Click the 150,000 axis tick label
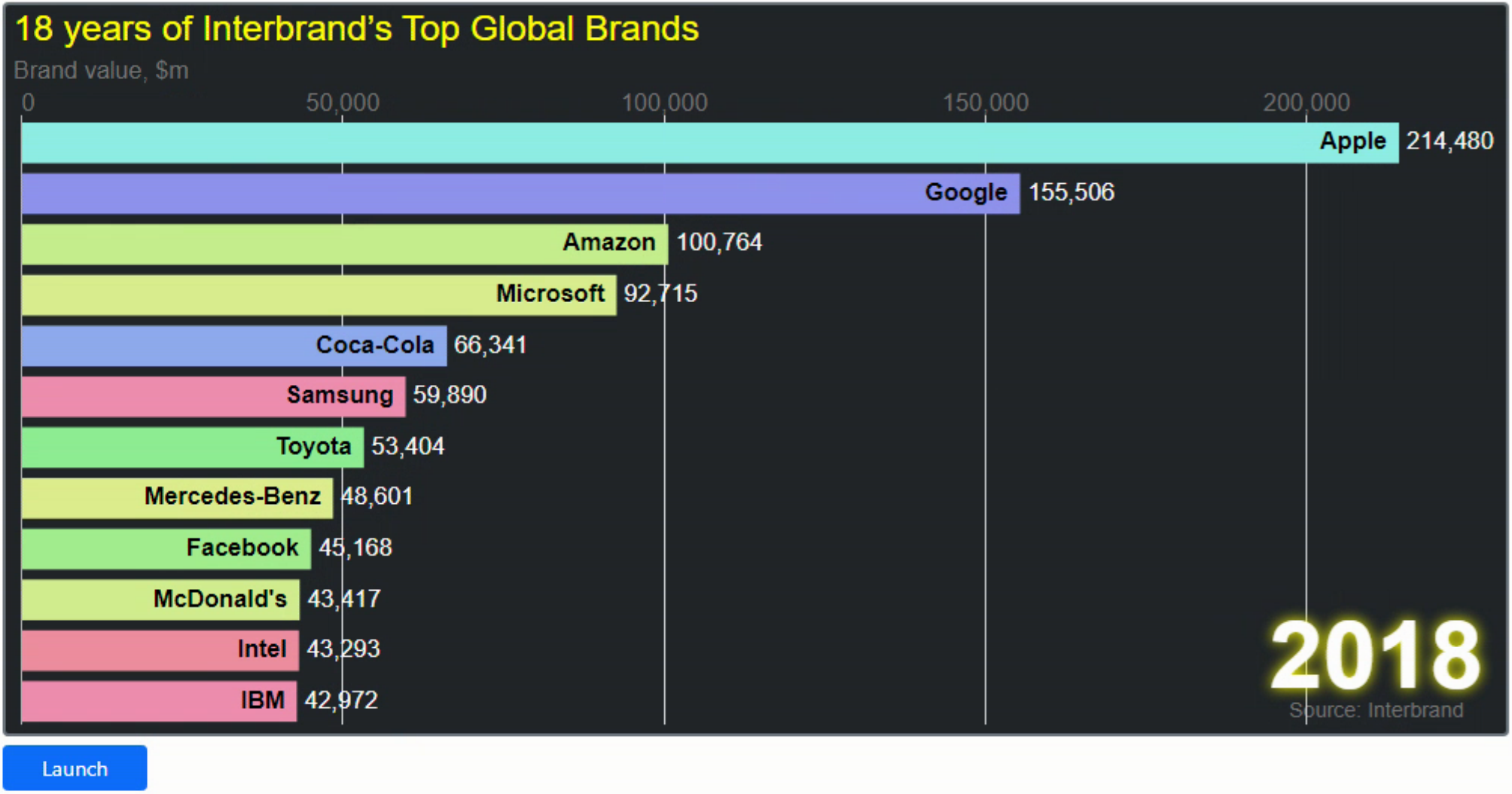This screenshot has width=1512, height=794. 986,102
